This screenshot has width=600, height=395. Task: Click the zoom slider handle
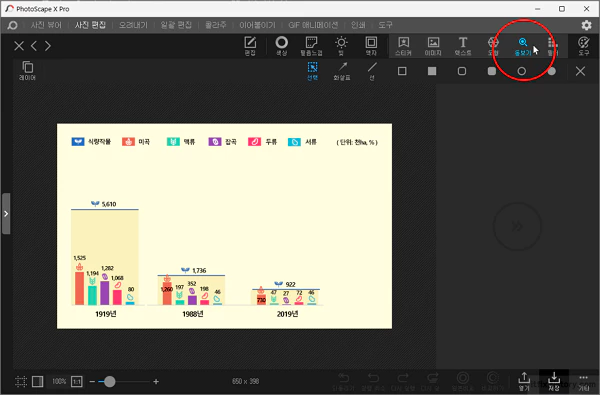109,382
